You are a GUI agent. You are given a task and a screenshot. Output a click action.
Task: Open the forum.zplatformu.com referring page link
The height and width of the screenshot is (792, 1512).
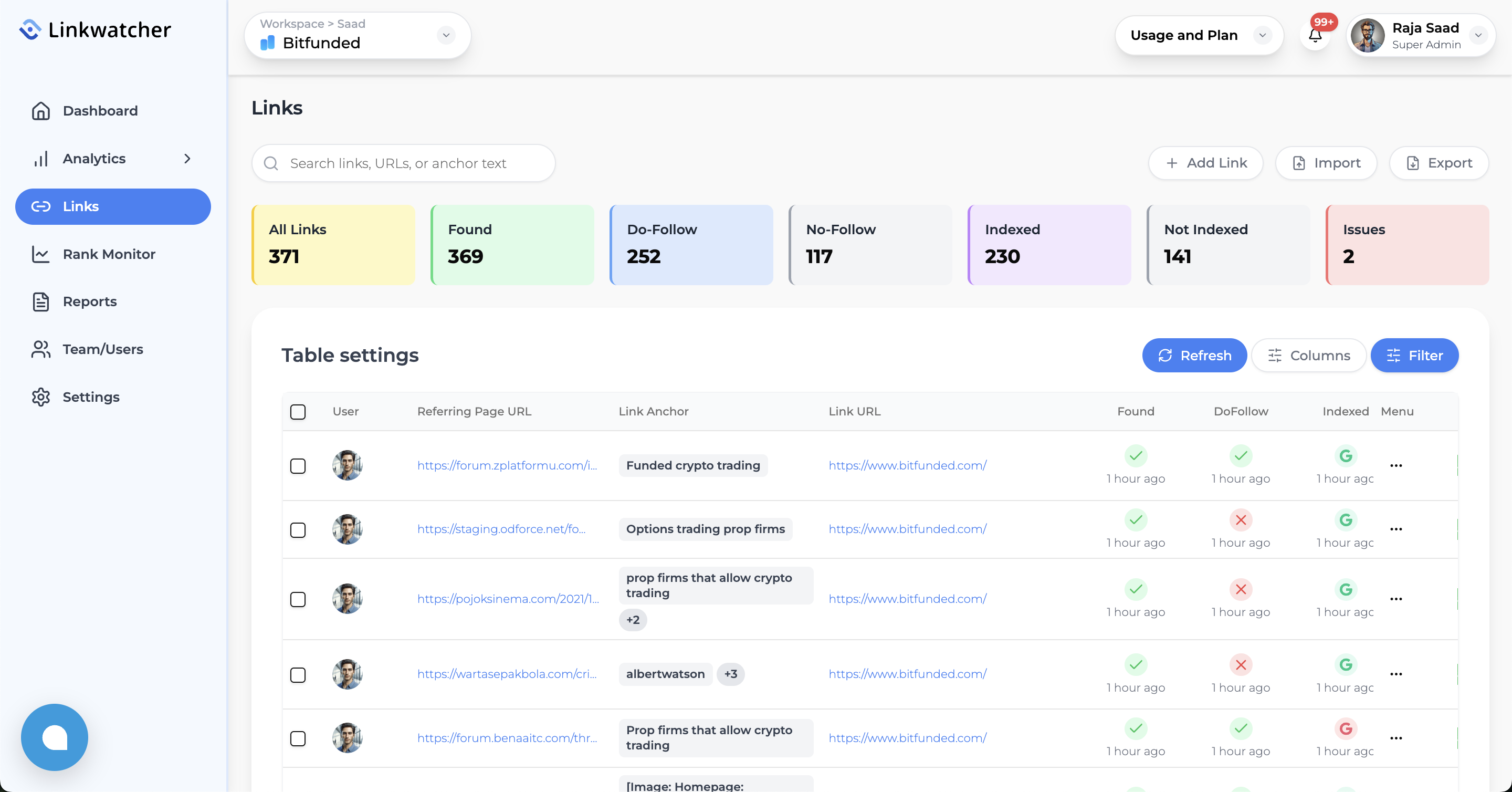pos(507,465)
